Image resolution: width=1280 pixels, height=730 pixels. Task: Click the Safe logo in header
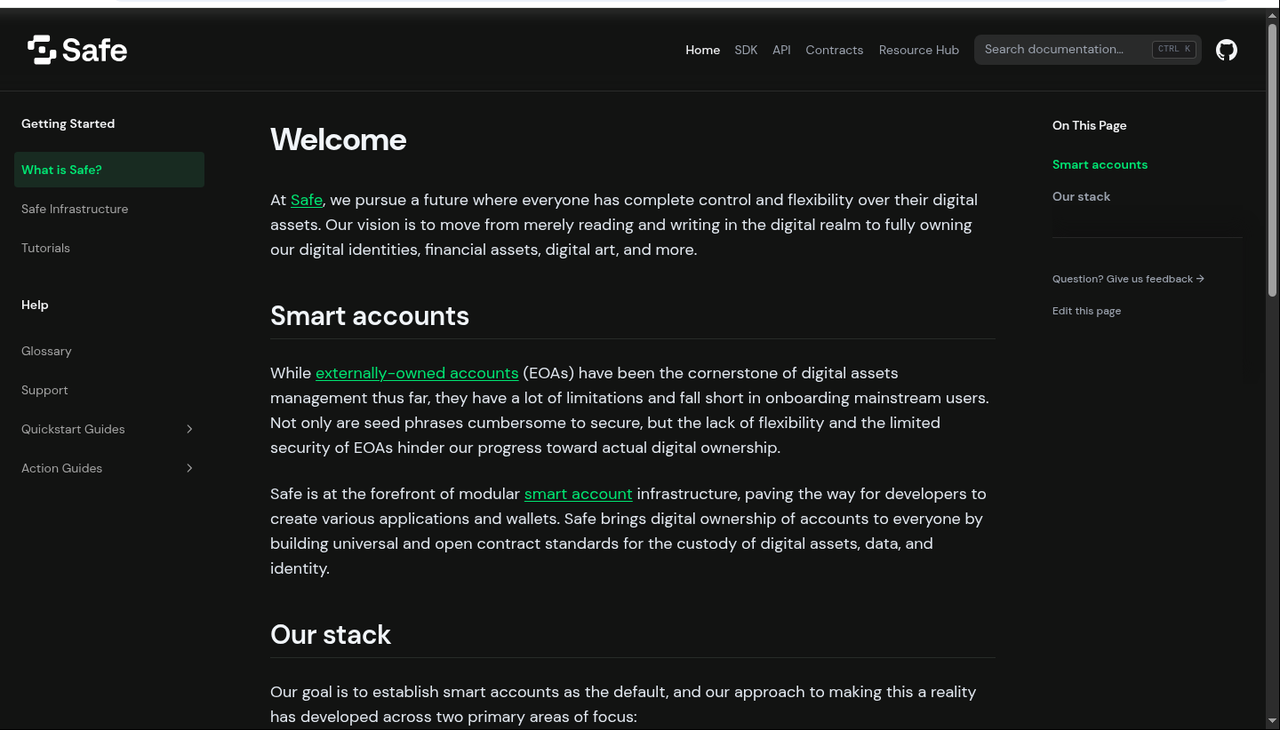tap(77, 50)
